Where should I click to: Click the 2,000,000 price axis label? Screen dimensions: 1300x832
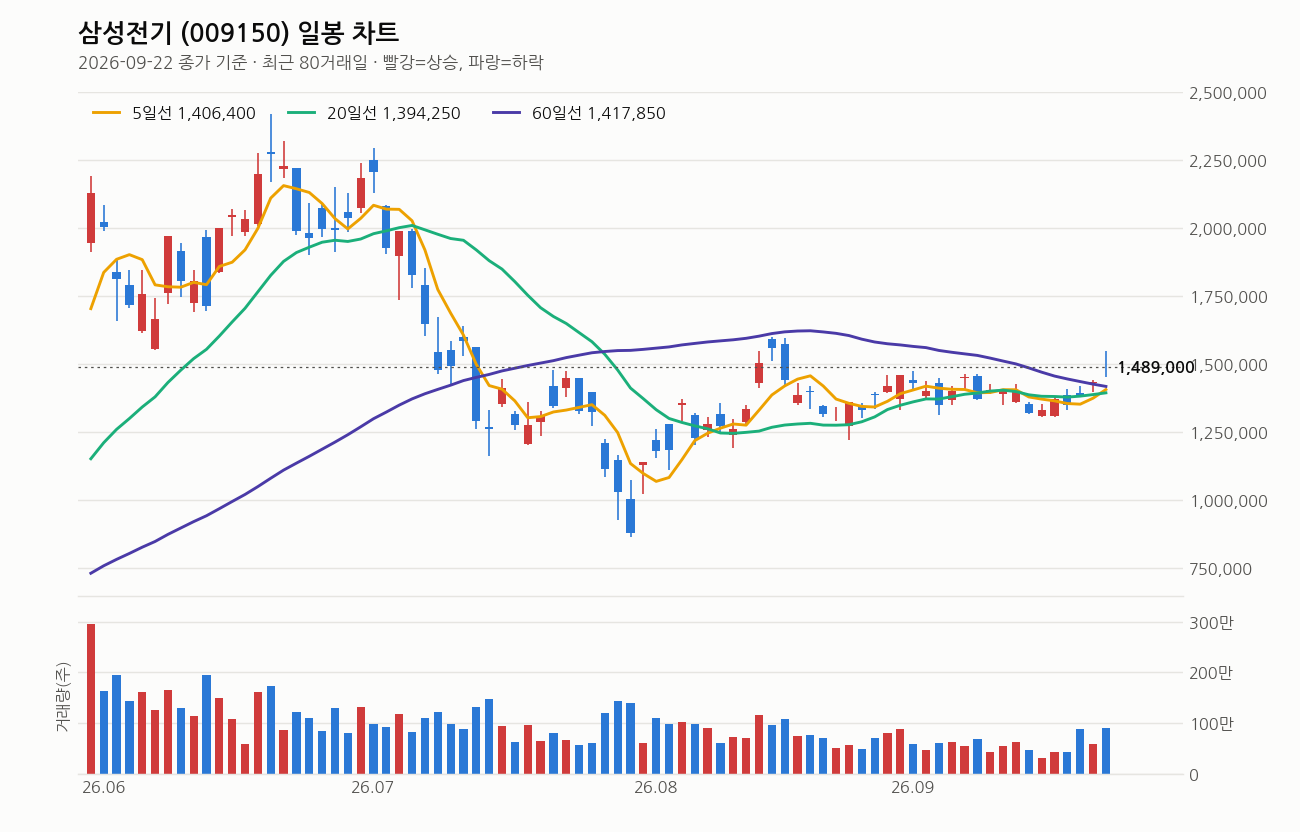1229,229
